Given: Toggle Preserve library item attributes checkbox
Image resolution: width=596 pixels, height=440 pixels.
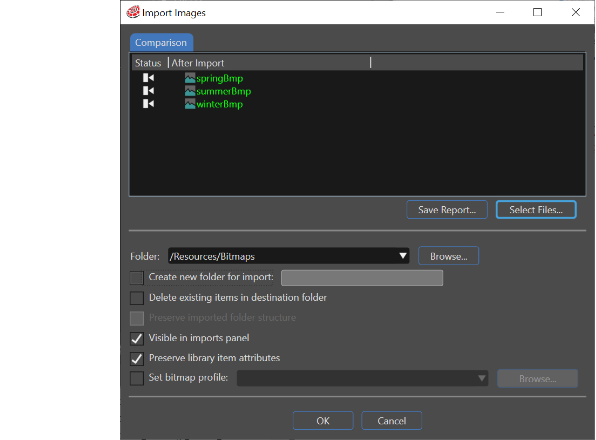Looking at the screenshot, I should pyautogui.click(x=137, y=358).
